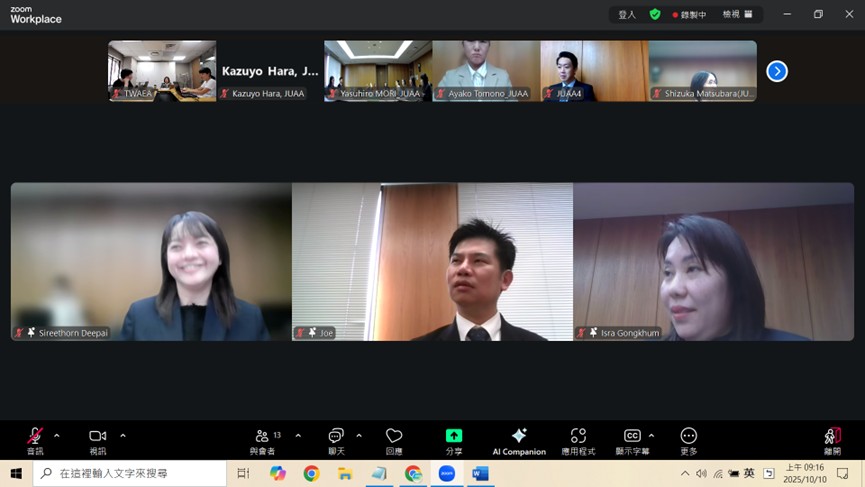Click the green share screen icon

click(454, 436)
